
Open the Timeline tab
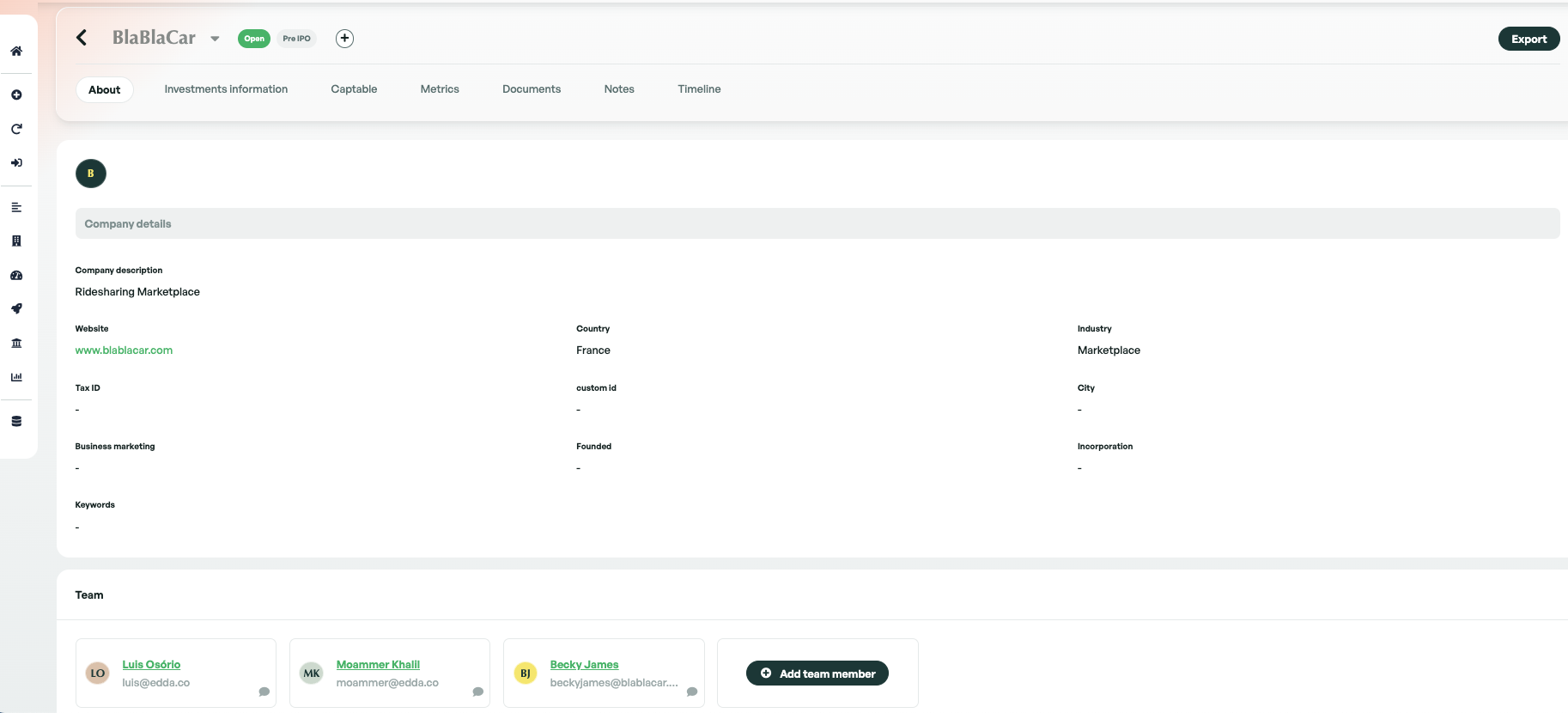[x=699, y=89]
